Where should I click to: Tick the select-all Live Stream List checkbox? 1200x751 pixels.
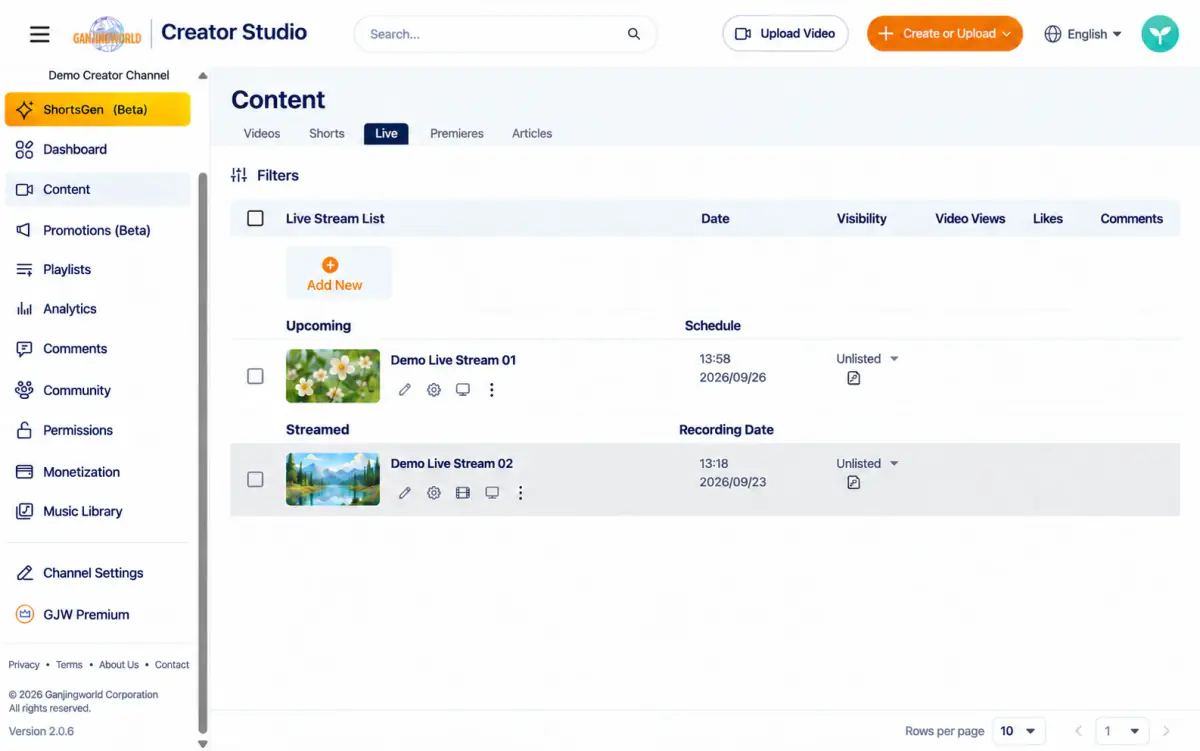[255, 219]
